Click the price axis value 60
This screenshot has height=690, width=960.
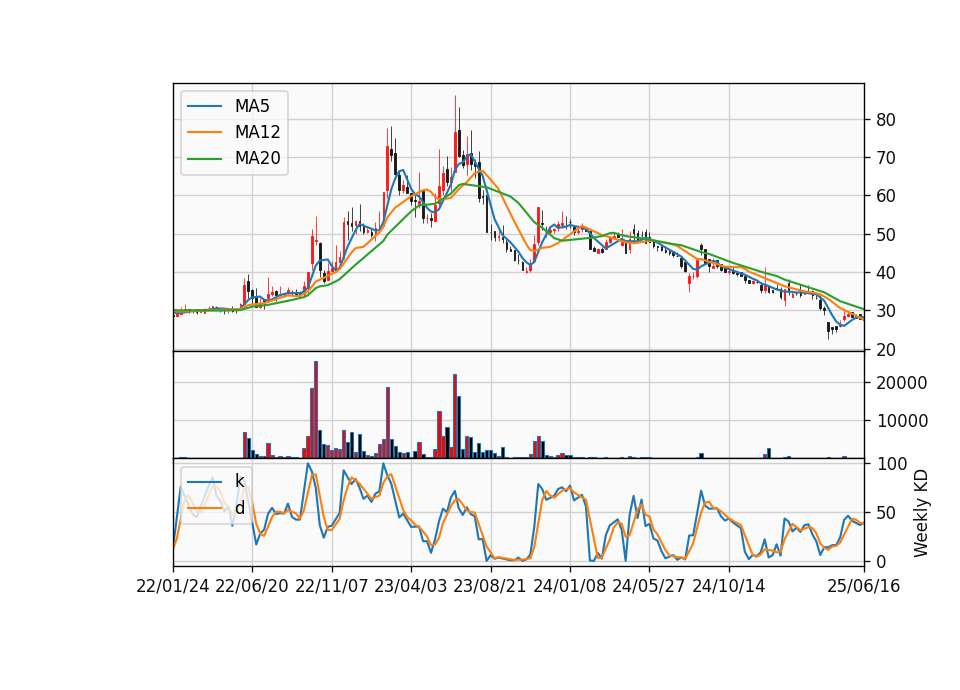coord(886,197)
